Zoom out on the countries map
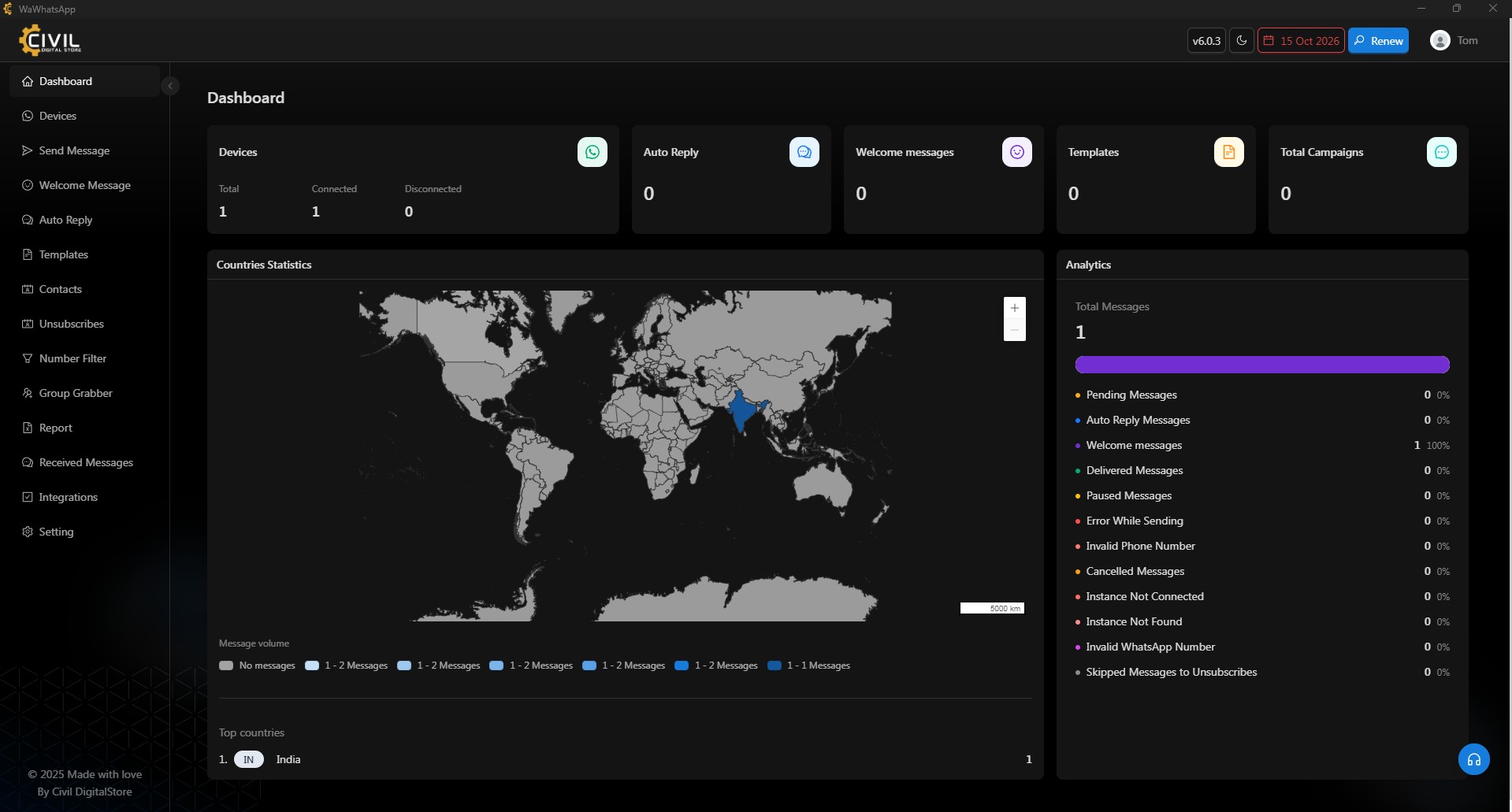Viewport: 1512px width, 812px height. point(1014,330)
